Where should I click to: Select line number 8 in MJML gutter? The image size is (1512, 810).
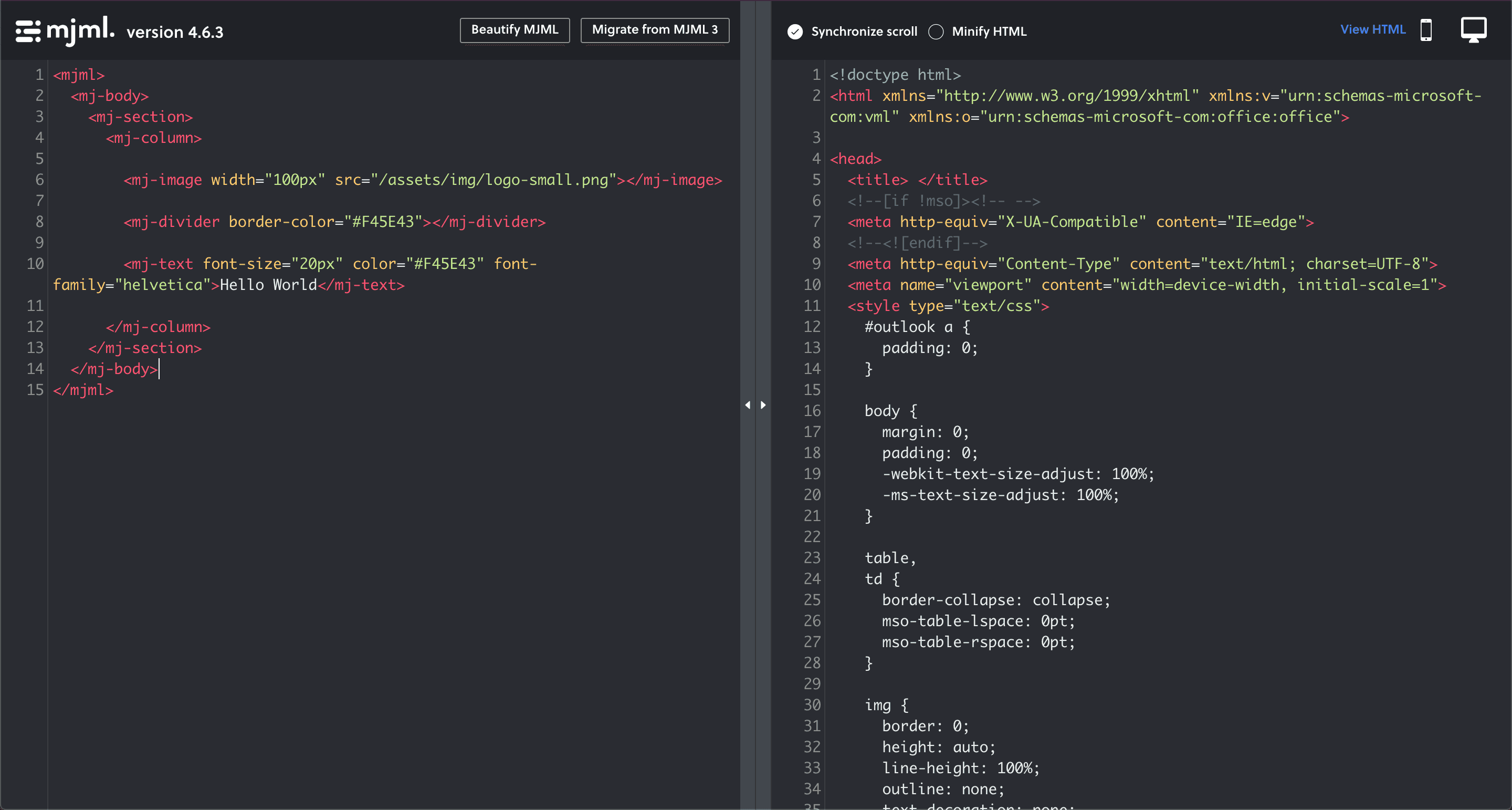(39, 222)
